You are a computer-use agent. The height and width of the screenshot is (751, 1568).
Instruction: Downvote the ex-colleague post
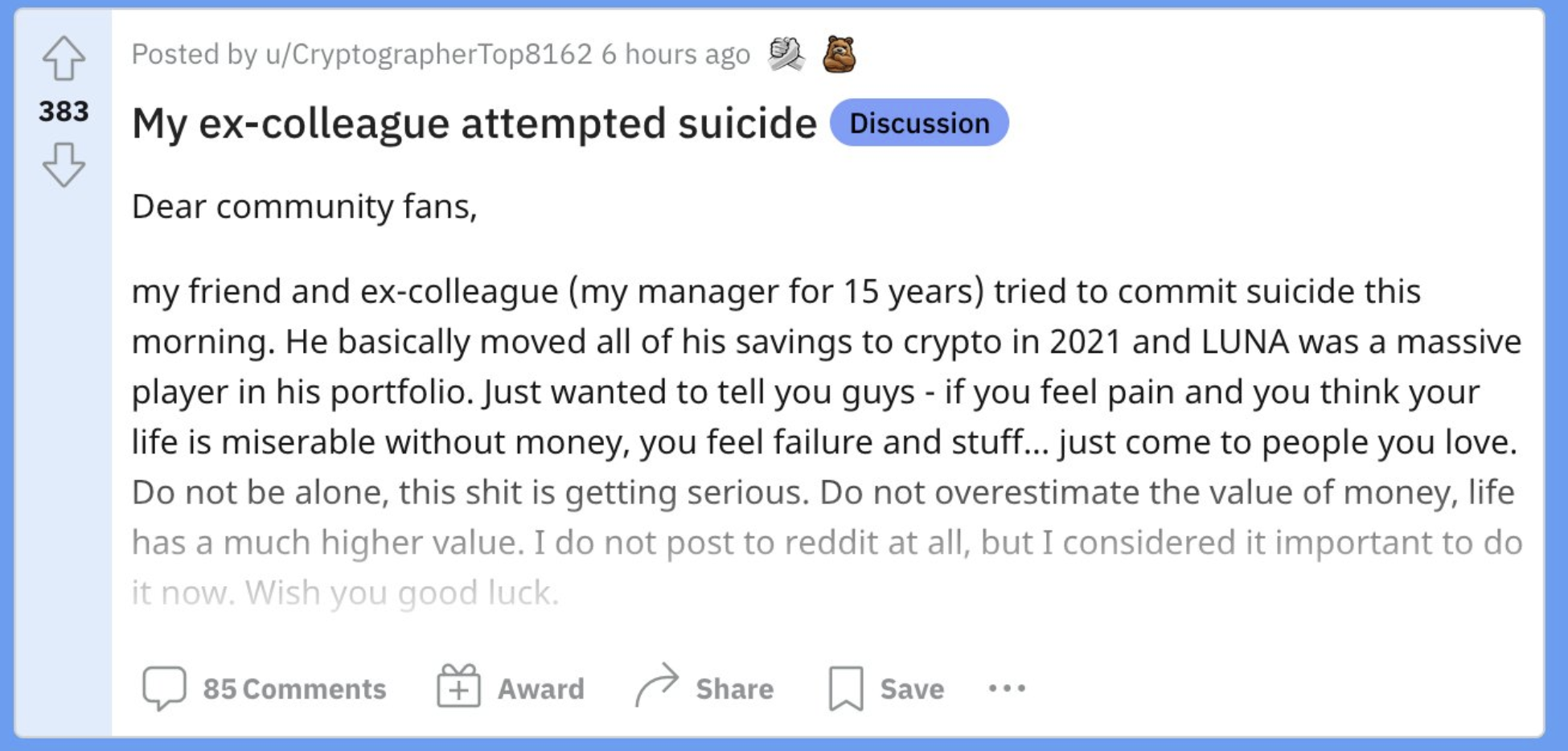(64, 165)
